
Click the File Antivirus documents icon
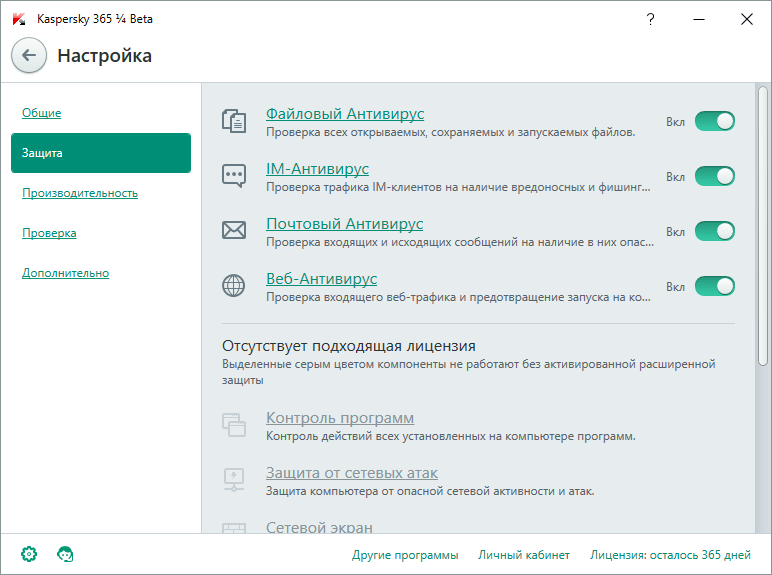[233, 122]
